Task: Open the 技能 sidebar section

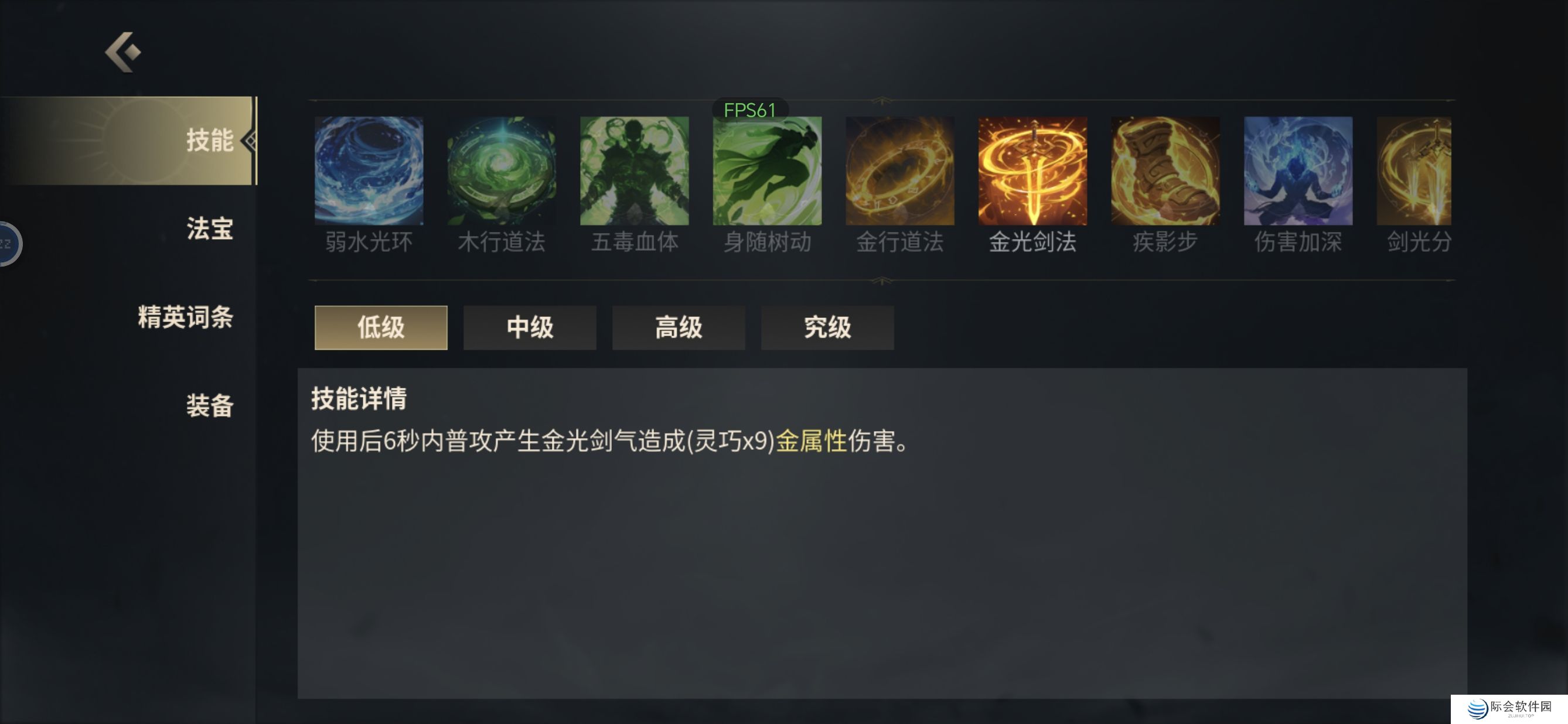Action: click(x=128, y=141)
